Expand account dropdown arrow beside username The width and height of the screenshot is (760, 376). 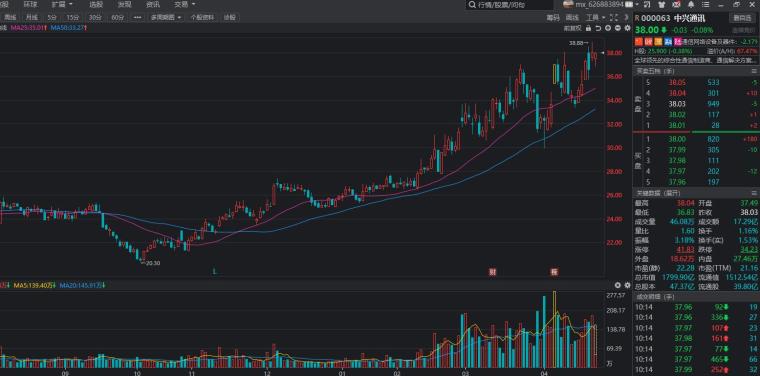click(637, 4)
